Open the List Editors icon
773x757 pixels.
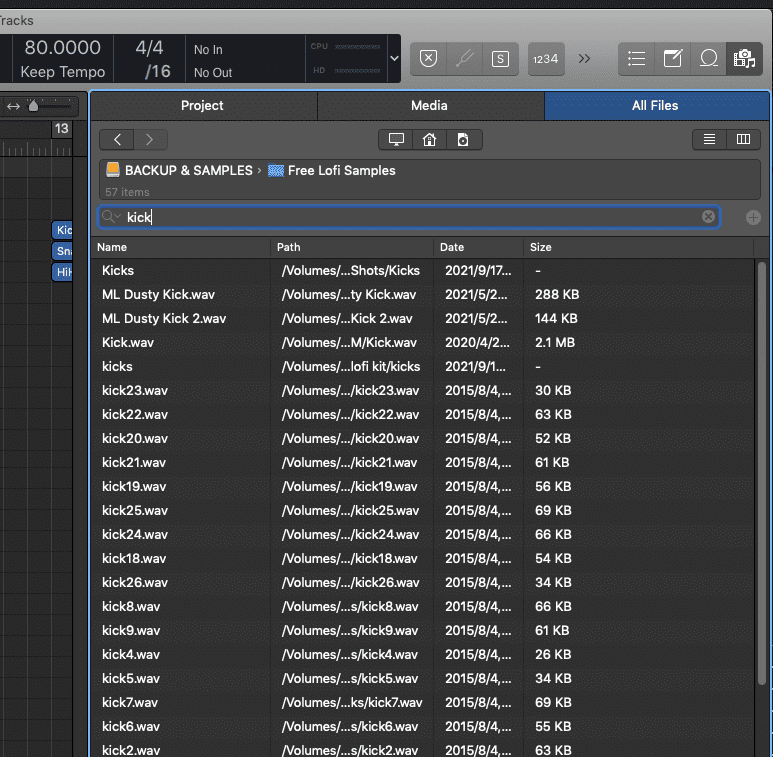pyautogui.click(x=636, y=59)
